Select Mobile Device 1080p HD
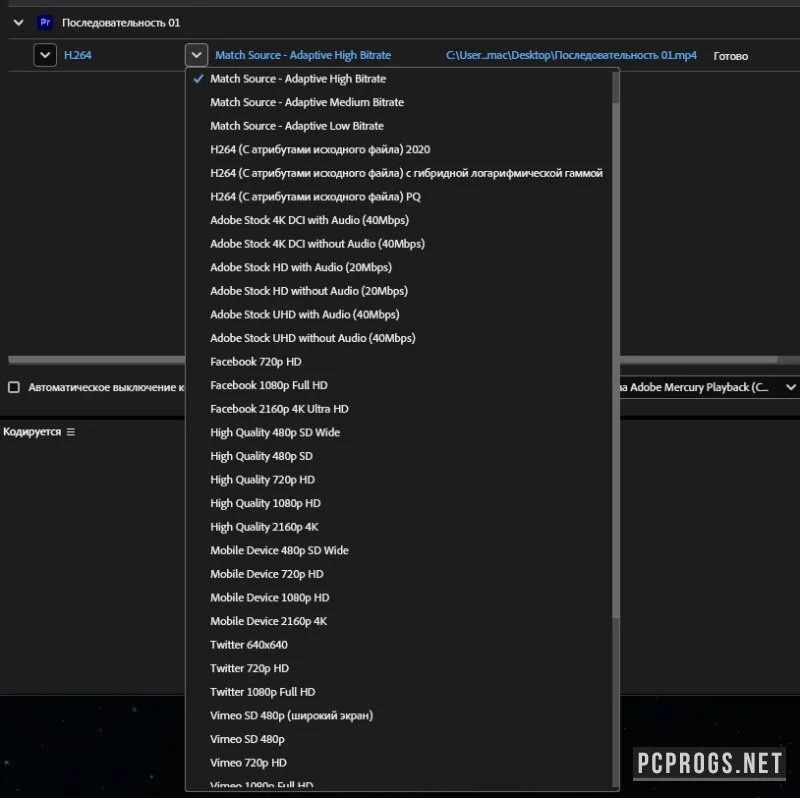The width and height of the screenshot is (800, 798). [399, 597]
